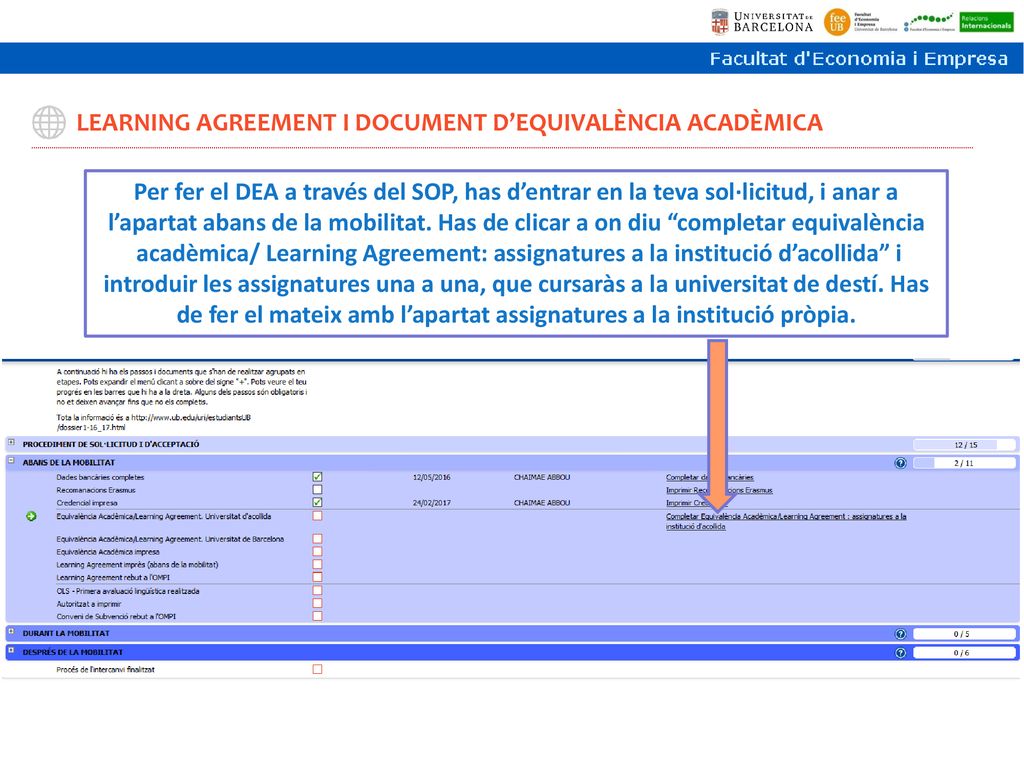Viewport: 1024px width, 768px height.
Task: Click the date 12/05/2016
Action: (432, 477)
